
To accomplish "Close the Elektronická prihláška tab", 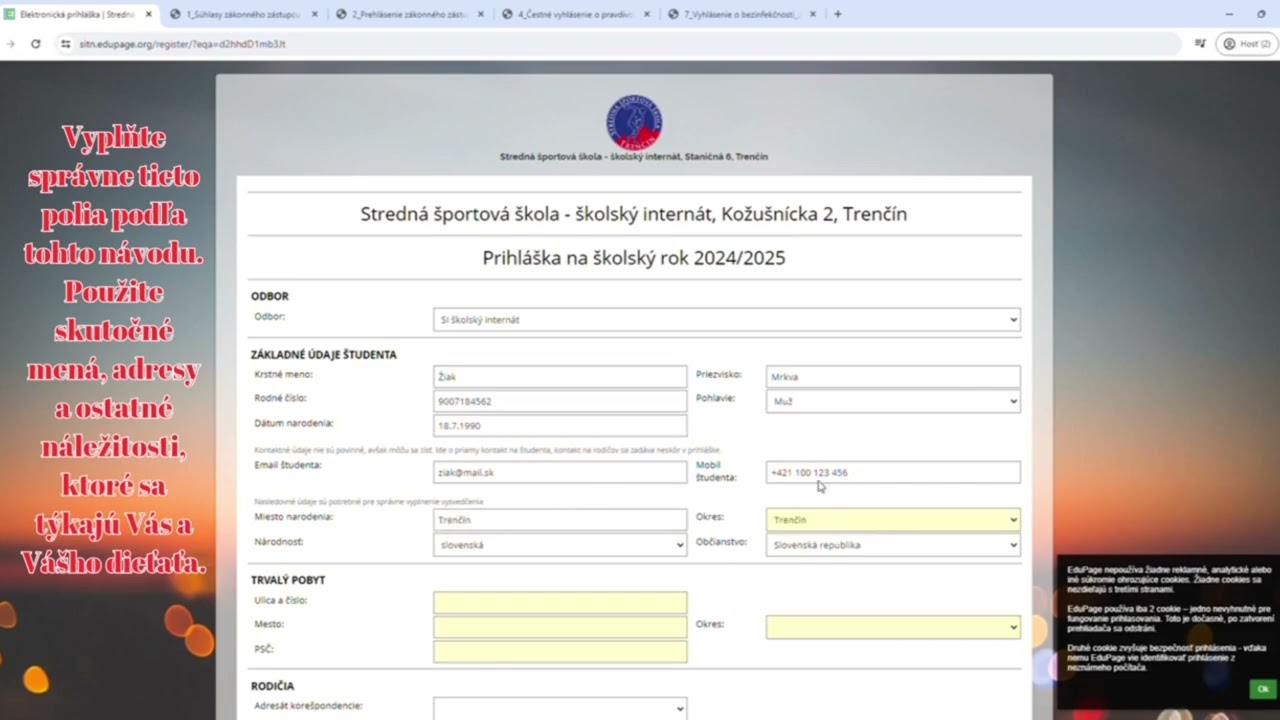I will 149,14.
